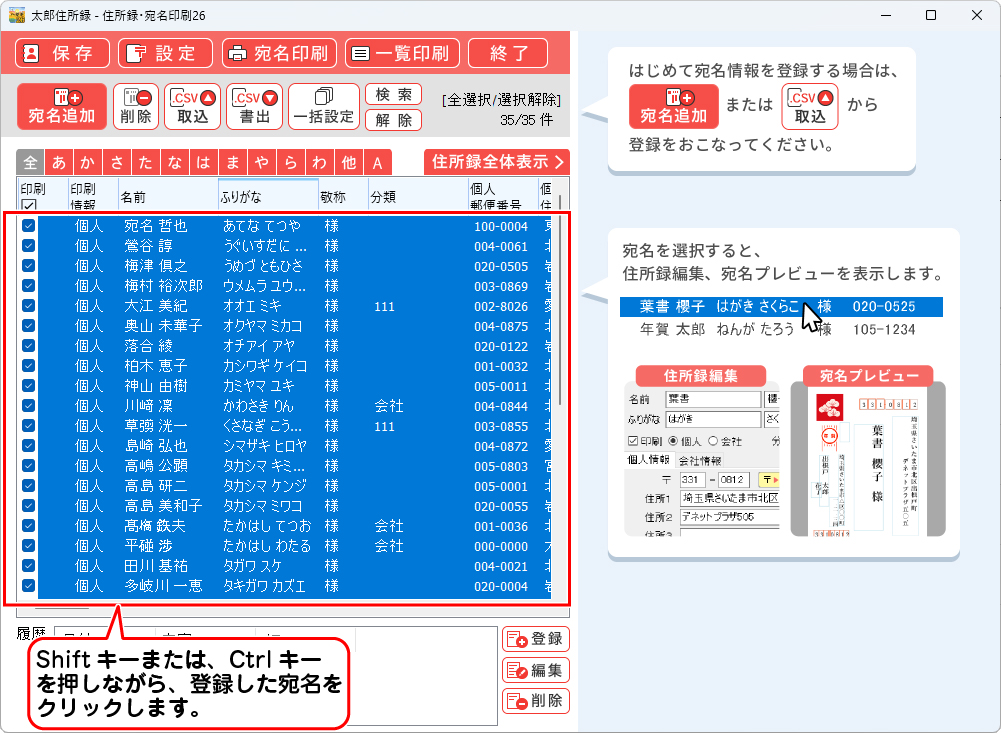Click the 保存 (Save) button
1002x734 pixels.
coord(61,53)
